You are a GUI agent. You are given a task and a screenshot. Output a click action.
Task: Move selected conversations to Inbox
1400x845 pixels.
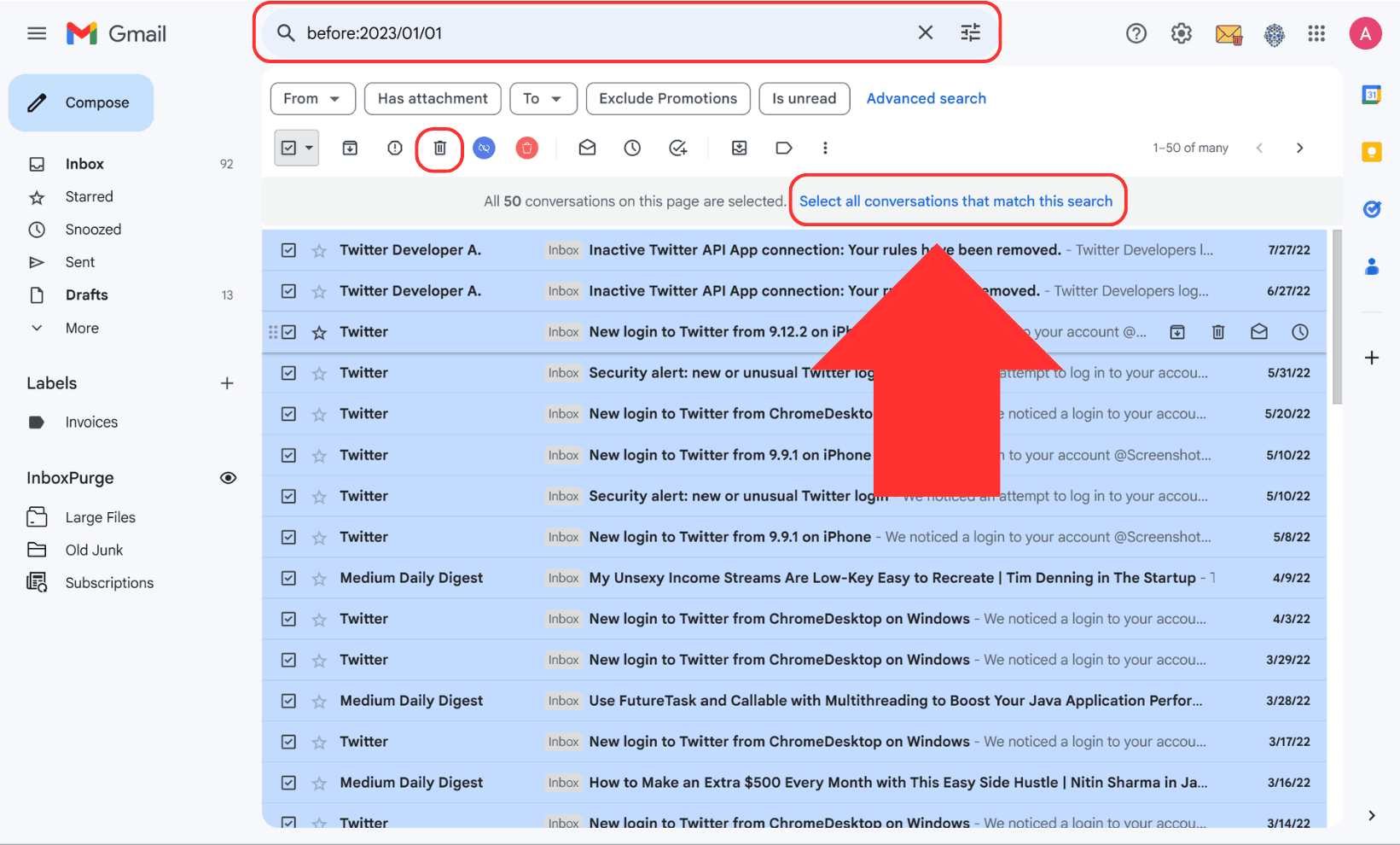coord(739,148)
